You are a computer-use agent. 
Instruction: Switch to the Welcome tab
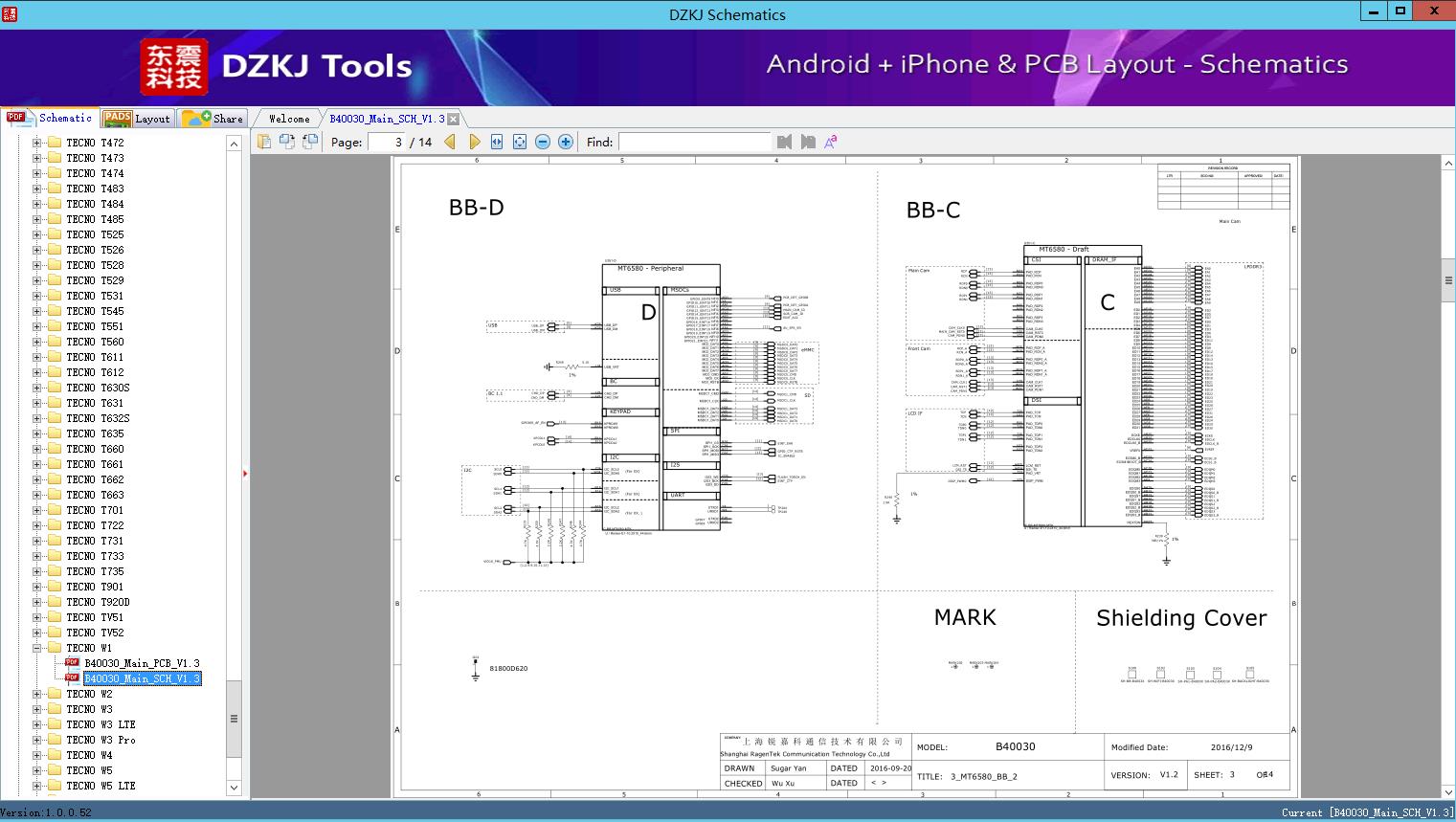[289, 119]
